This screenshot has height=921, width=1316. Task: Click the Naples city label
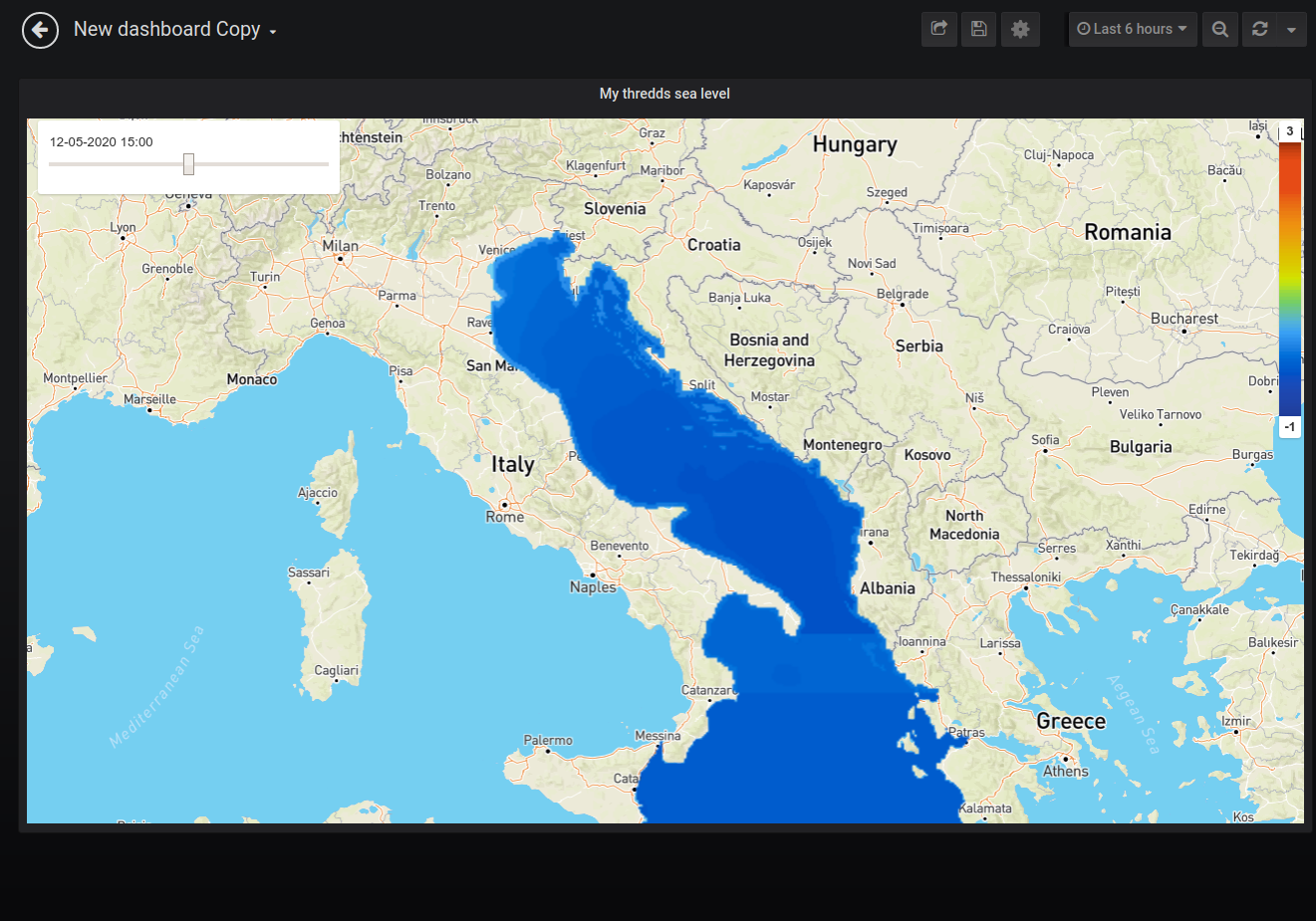[x=593, y=587]
